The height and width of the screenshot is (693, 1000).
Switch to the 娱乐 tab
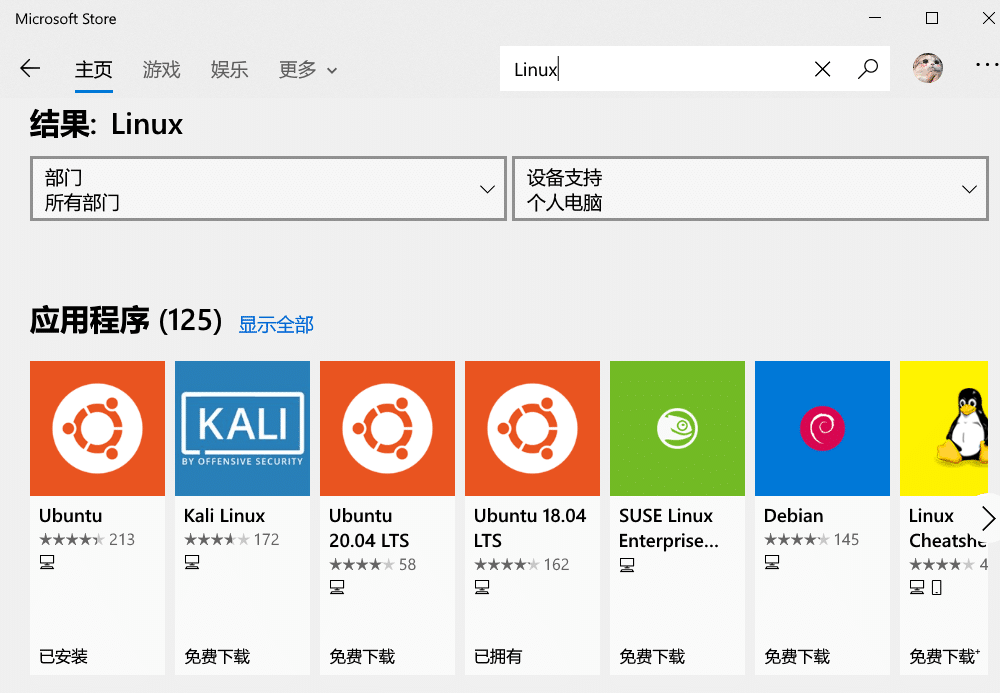click(230, 69)
